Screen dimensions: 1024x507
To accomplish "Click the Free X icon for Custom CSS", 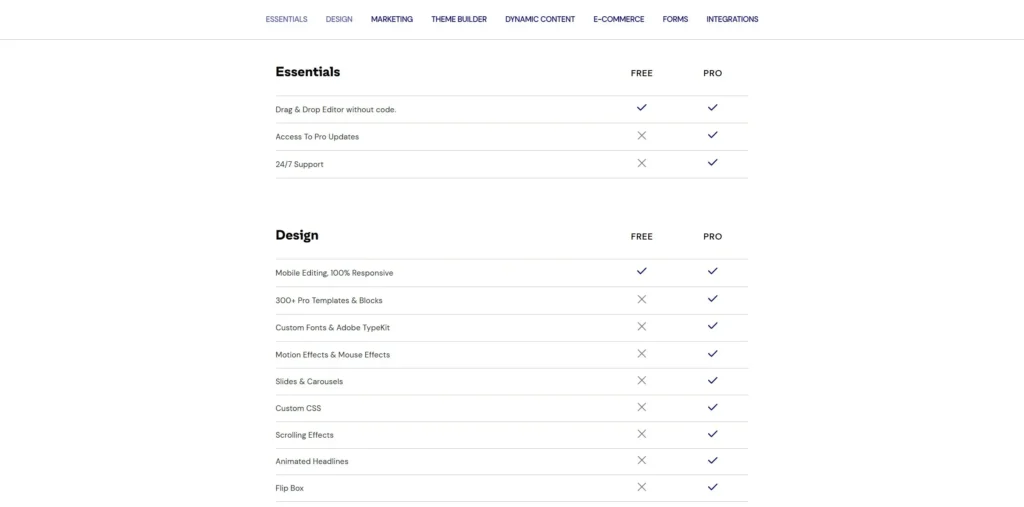I will click(x=642, y=407).
